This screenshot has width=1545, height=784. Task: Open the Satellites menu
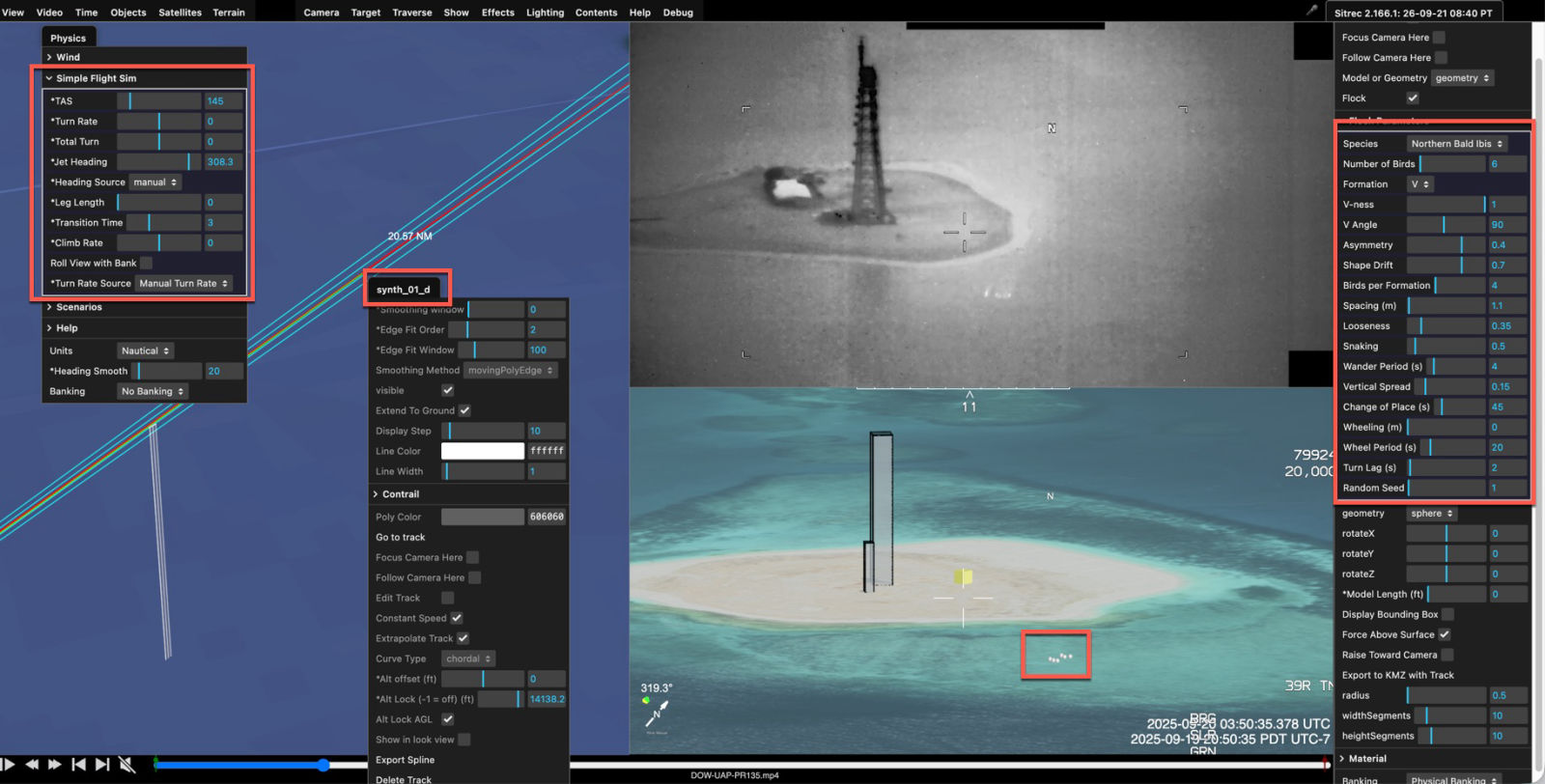pyautogui.click(x=181, y=13)
